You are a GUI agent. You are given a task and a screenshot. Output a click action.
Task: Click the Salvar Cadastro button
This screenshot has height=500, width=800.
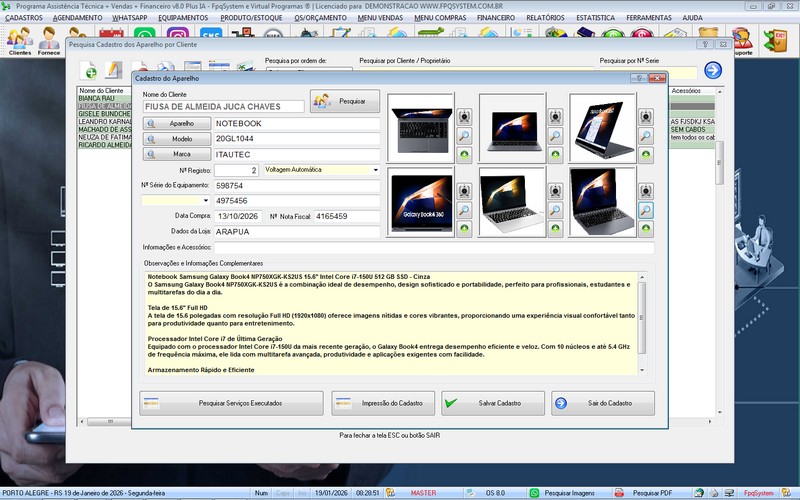(x=493, y=403)
